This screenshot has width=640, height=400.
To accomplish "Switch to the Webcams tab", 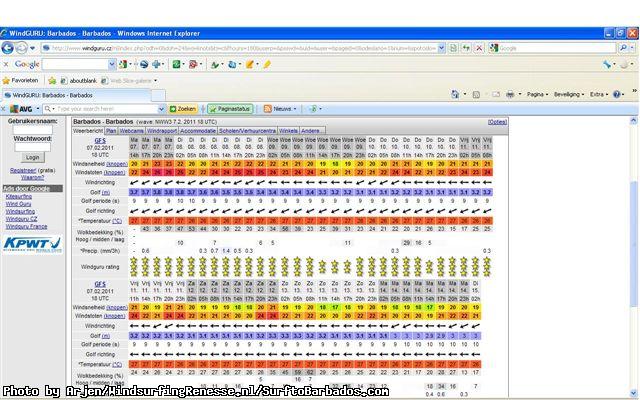I will click(132, 130).
